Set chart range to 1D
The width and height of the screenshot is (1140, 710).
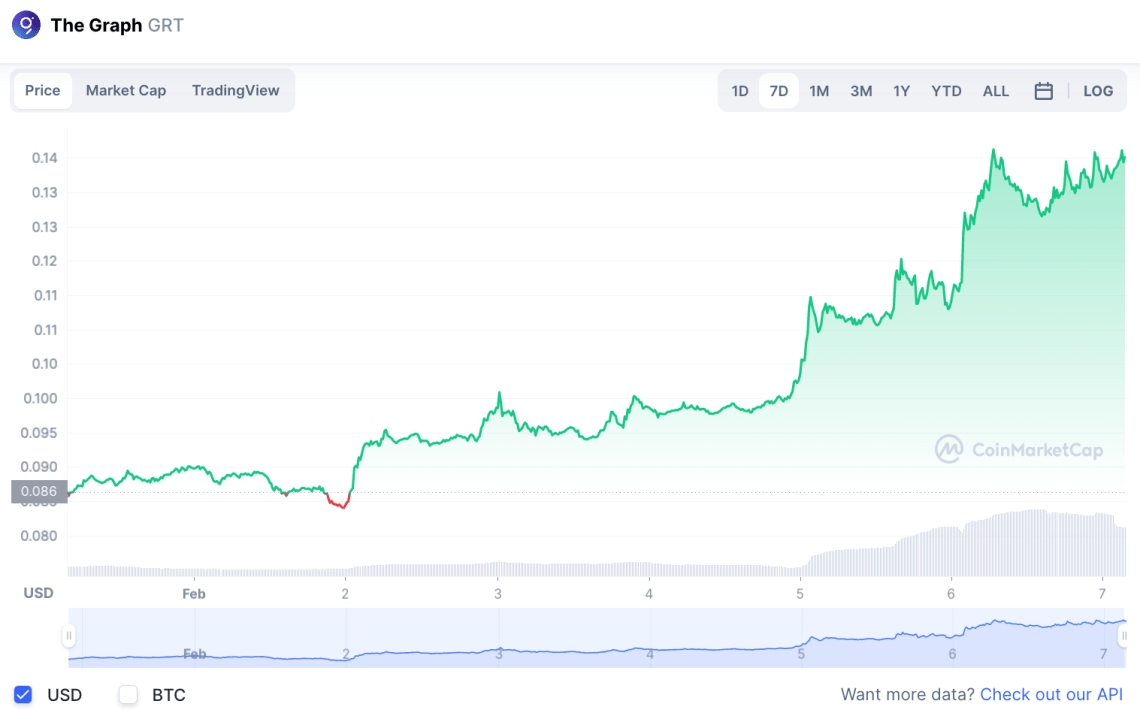click(x=739, y=91)
